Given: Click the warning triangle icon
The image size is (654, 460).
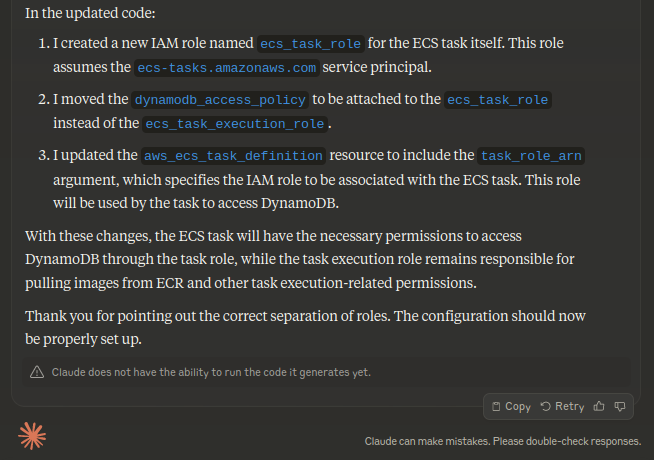Looking at the screenshot, I should click(x=37, y=372).
